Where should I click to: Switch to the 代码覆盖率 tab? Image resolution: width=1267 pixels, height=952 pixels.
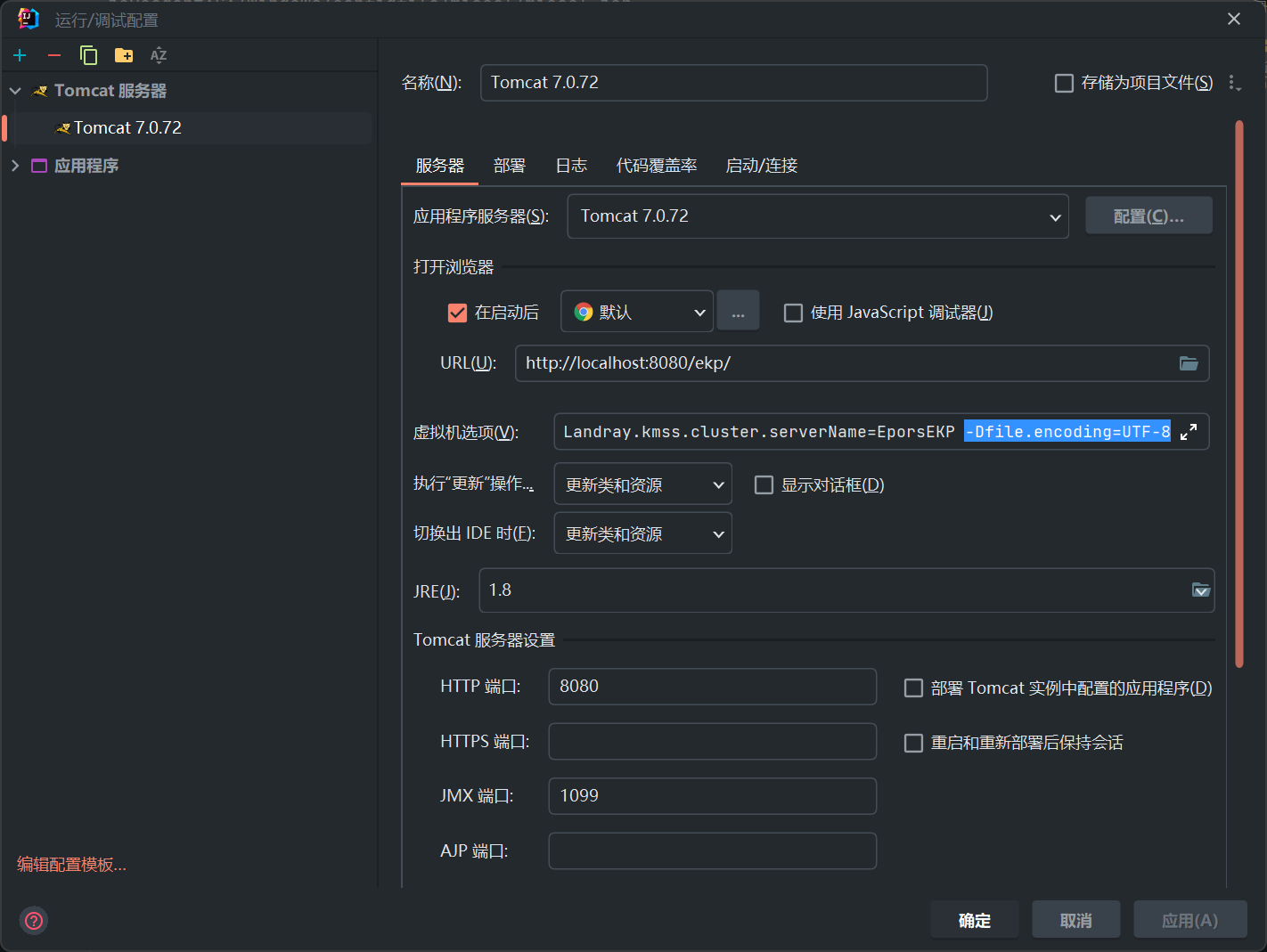[x=657, y=166]
